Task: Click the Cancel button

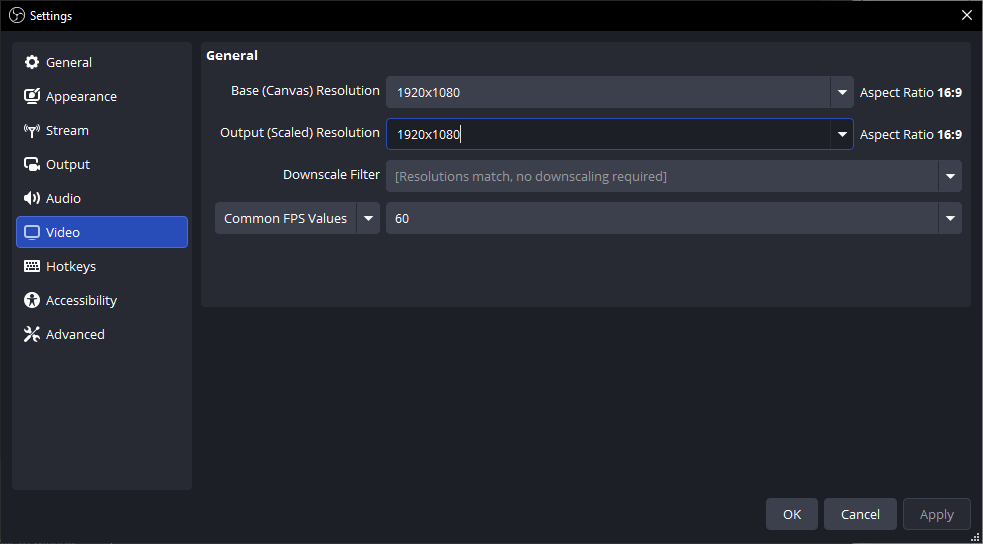Action: tap(860, 515)
